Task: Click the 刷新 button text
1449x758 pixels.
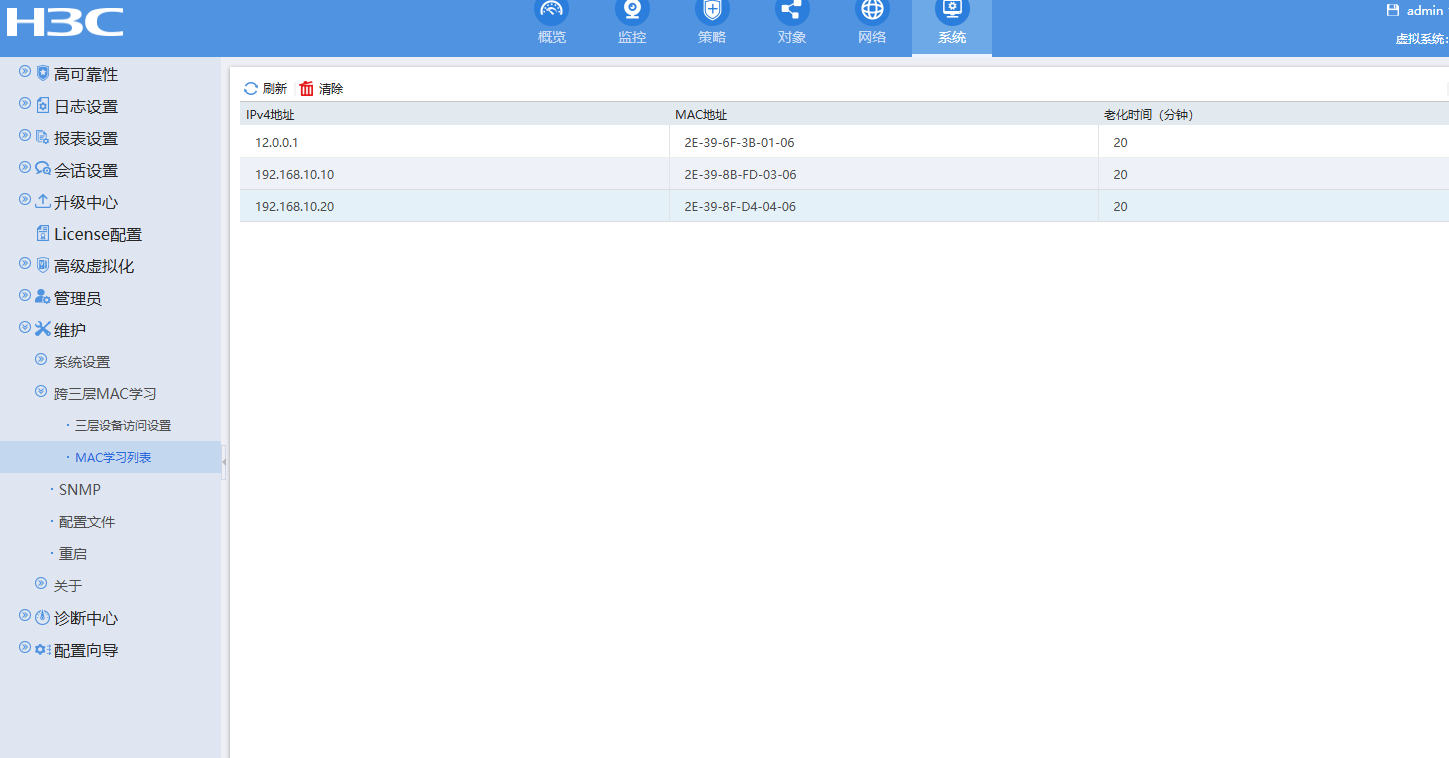Action: [x=275, y=89]
